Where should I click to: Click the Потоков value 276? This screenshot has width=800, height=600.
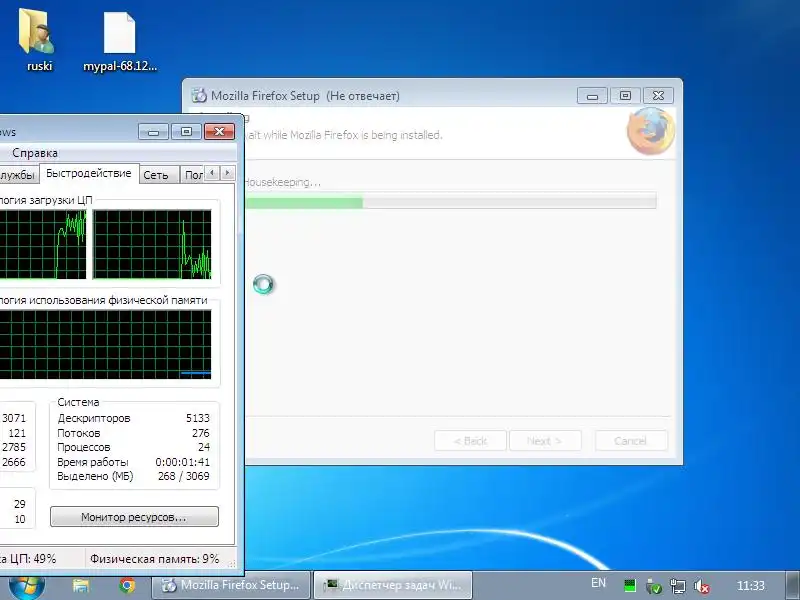pyautogui.click(x=201, y=433)
